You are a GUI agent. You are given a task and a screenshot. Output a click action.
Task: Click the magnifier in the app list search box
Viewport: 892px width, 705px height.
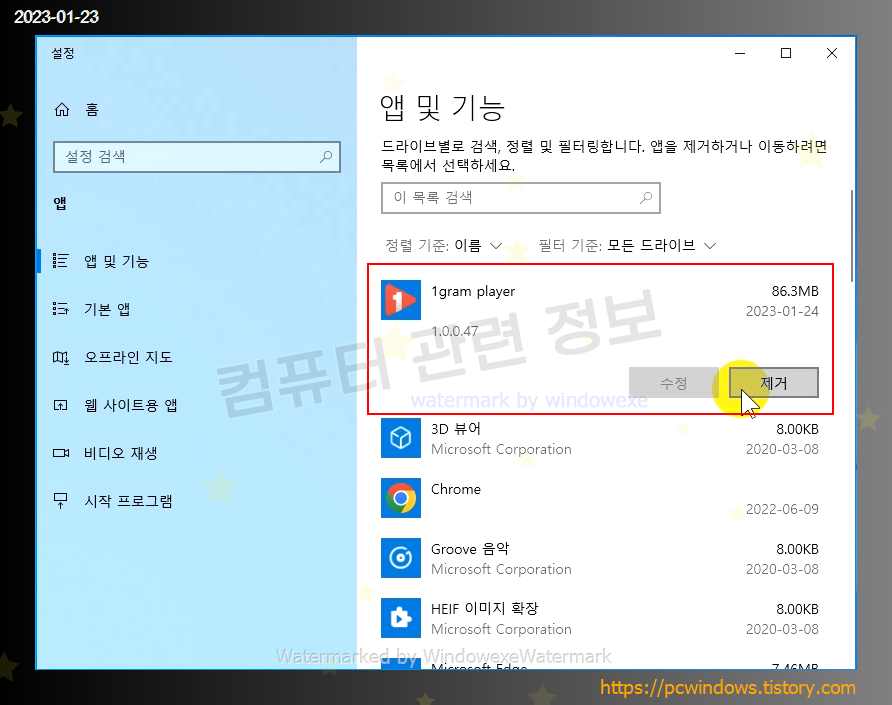[x=646, y=198]
